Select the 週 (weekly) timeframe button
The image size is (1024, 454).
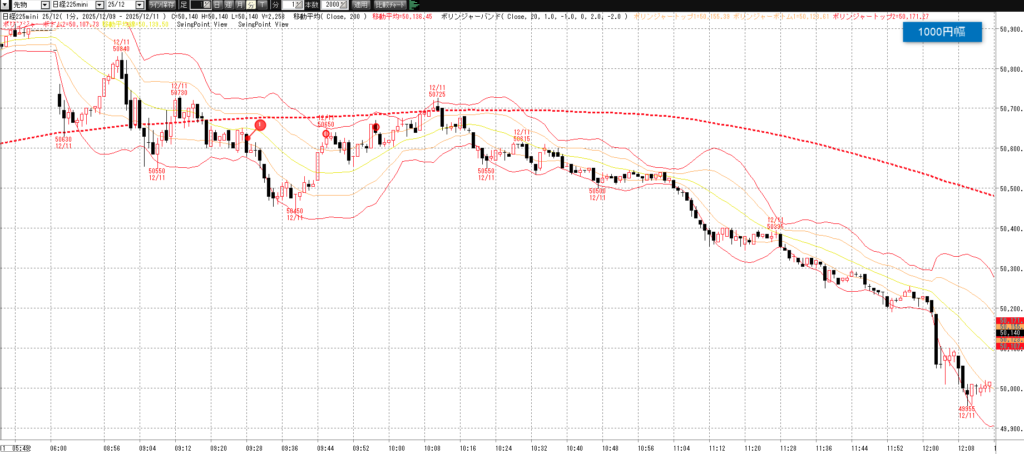(229, 5)
